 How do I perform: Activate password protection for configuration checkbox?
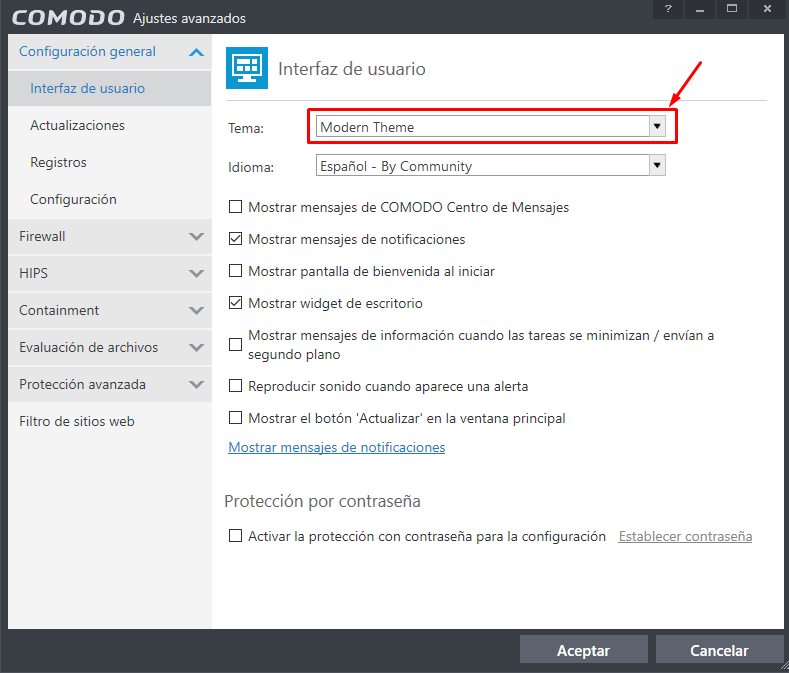[x=235, y=536]
